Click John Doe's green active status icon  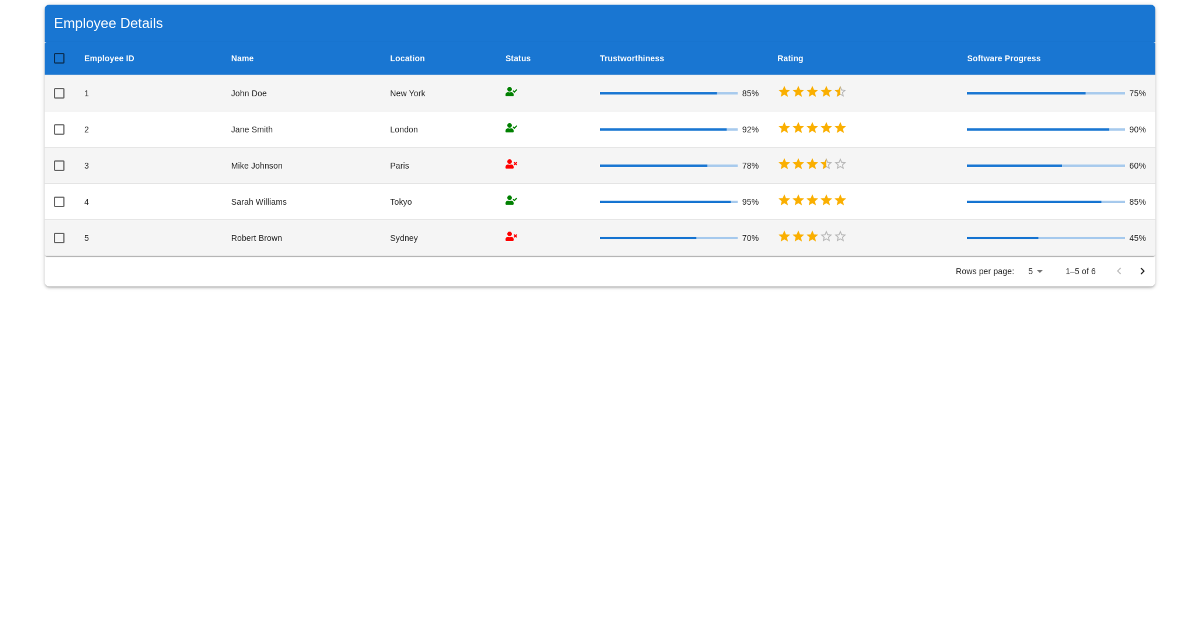click(511, 92)
